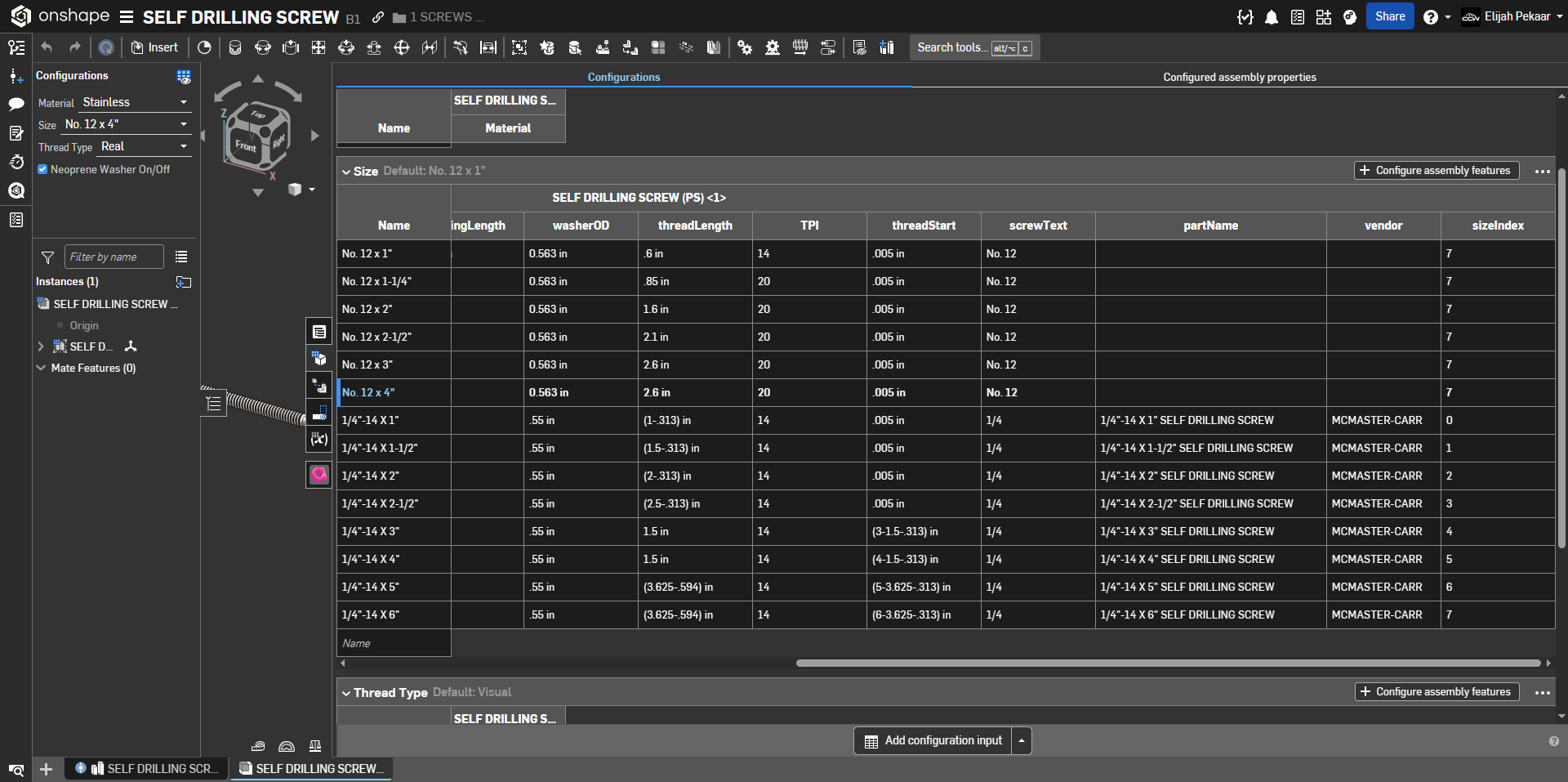Screen dimensions: 1568x782
Task: Click the add folder icon beside Instances
Action: [184, 282]
